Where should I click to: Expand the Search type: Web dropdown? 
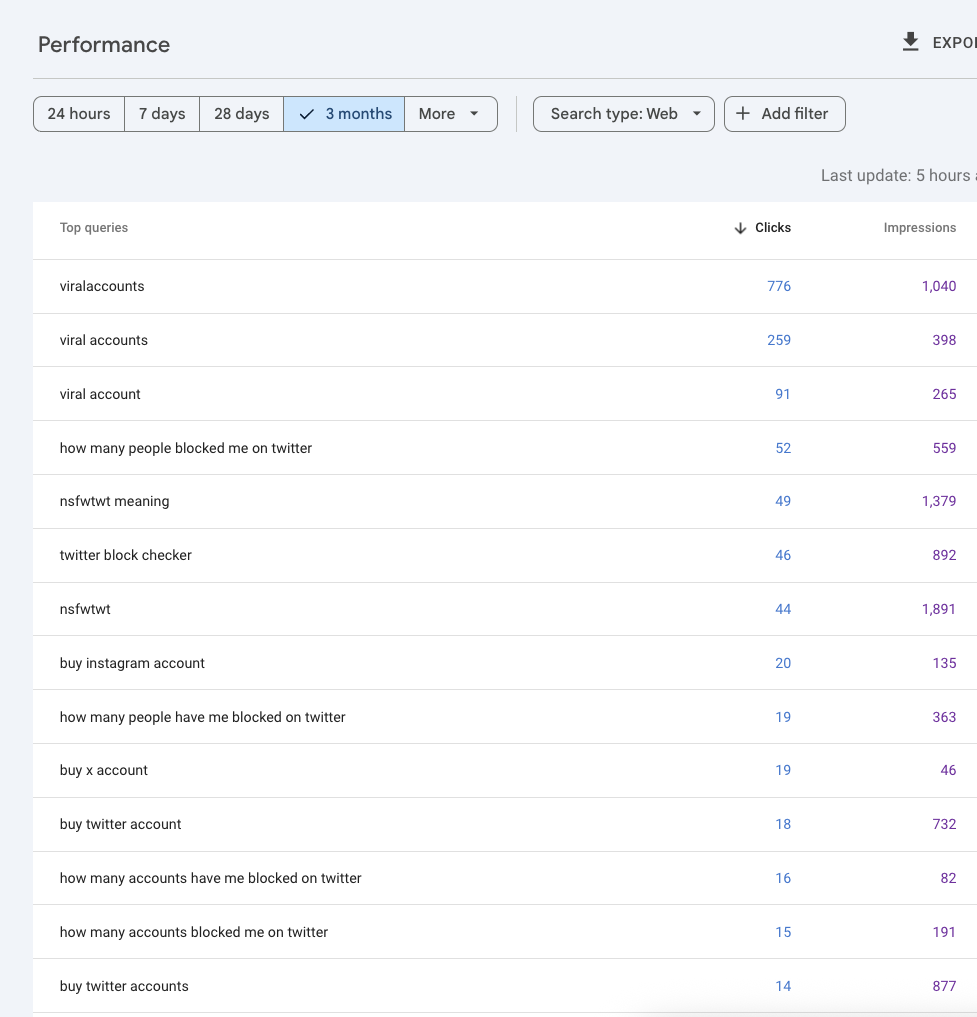click(624, 114)
